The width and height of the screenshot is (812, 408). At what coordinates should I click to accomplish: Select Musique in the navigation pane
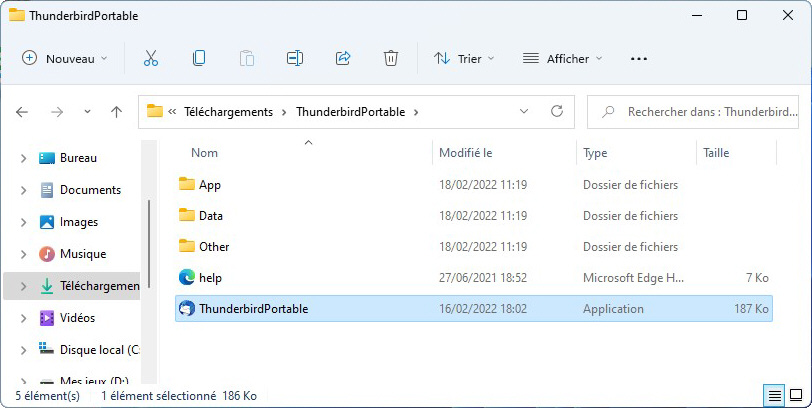[82, 254]
